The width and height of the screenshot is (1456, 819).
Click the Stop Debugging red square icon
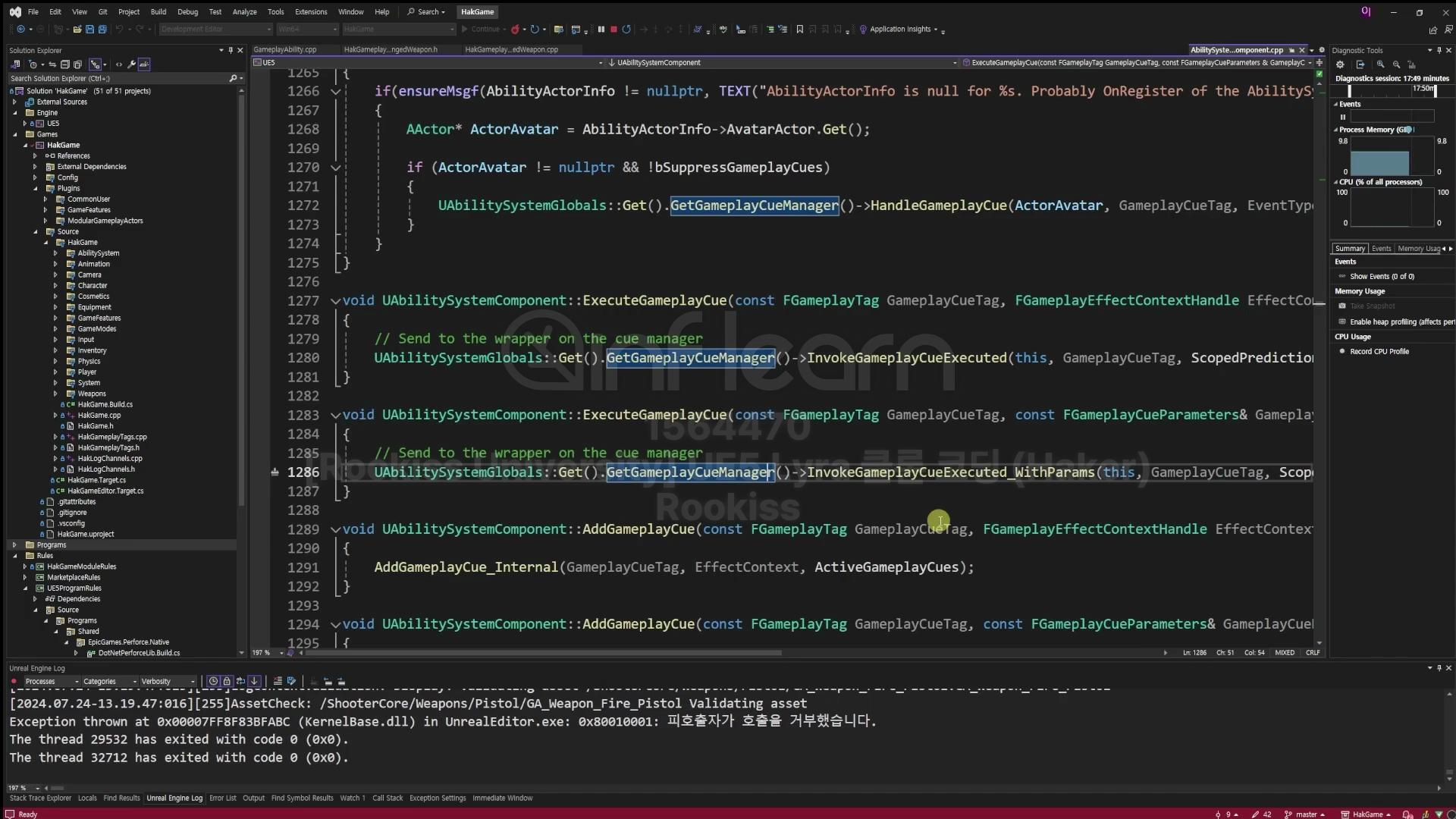click(613, 30)
